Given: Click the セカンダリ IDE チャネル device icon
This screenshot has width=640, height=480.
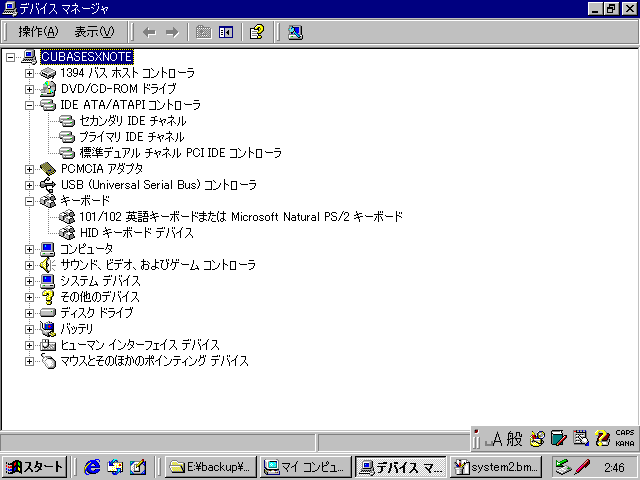Looking at the screenshot, I should (67, 121).
